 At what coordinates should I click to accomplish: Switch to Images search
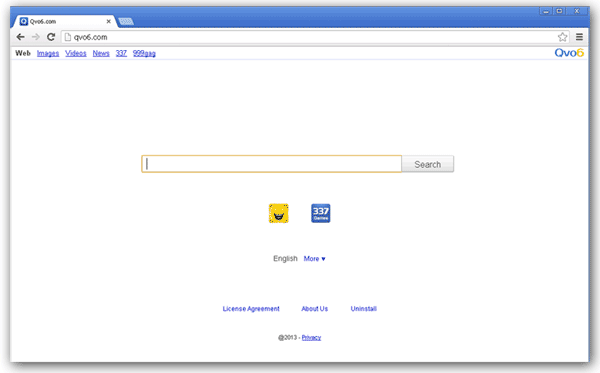point(48,53)
